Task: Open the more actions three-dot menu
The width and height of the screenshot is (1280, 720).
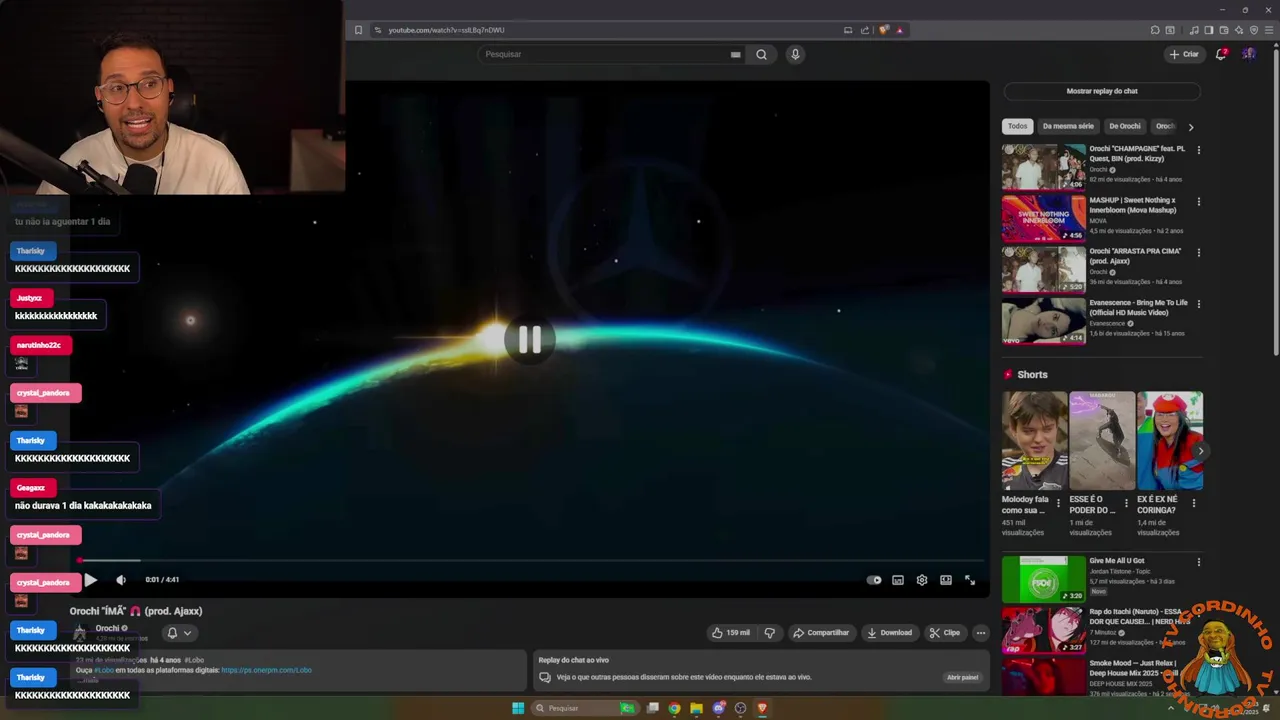Action: coord(981,633)
